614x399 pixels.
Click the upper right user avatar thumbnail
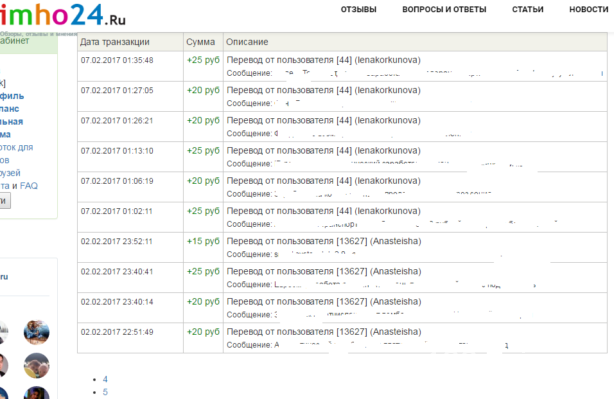(36, 332)
